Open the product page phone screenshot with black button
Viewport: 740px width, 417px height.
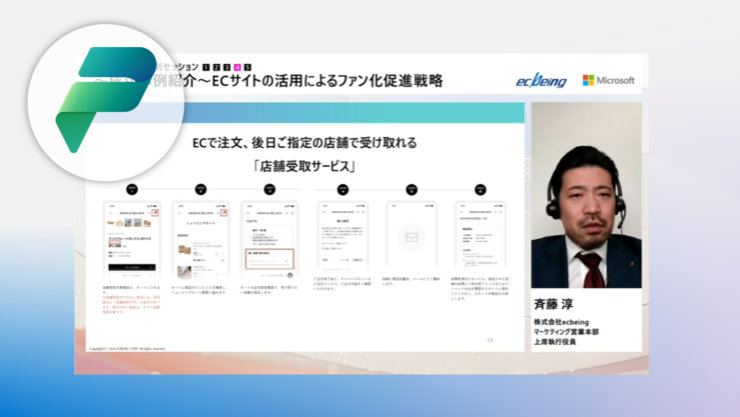132,240
